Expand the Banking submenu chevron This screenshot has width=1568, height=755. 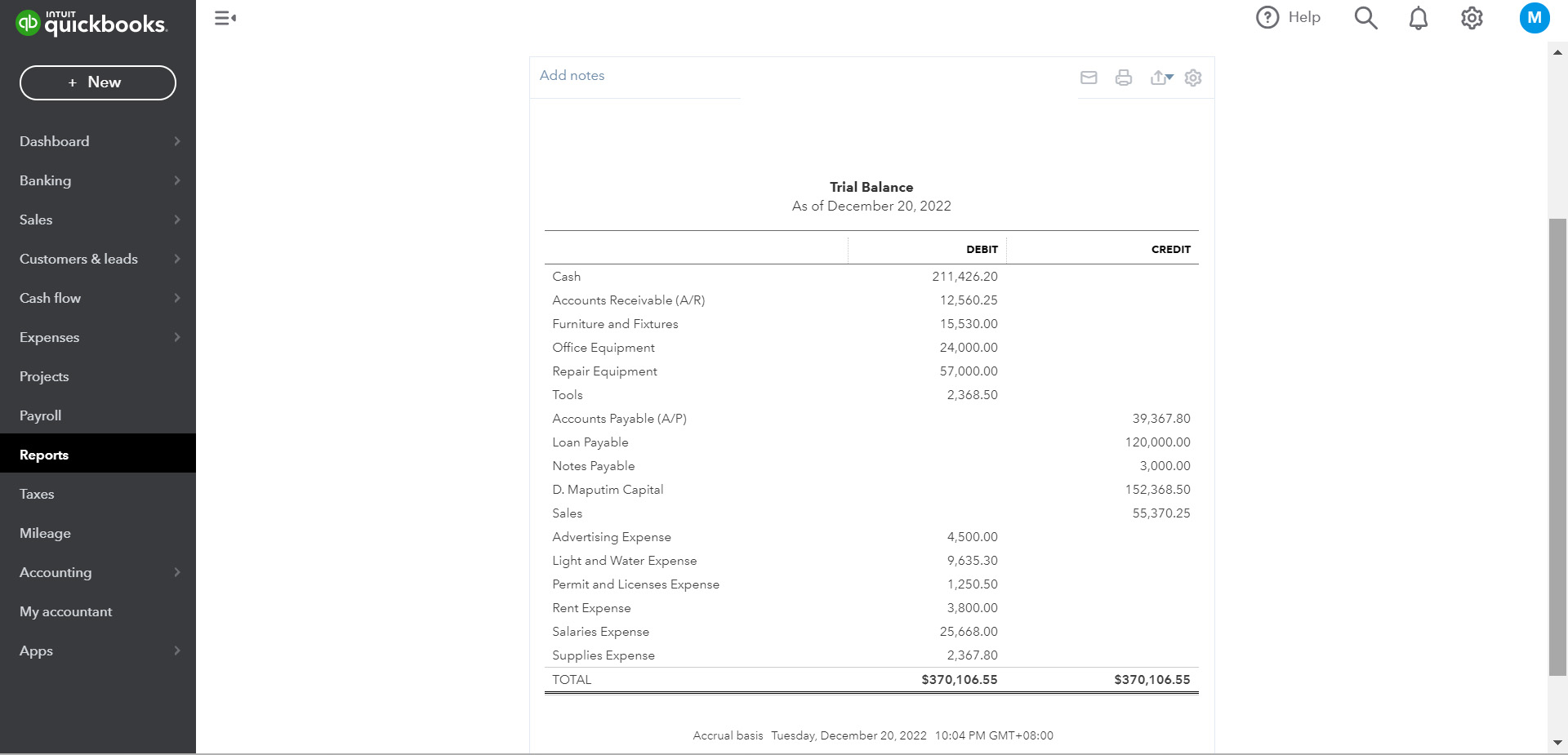click(177, 180)
